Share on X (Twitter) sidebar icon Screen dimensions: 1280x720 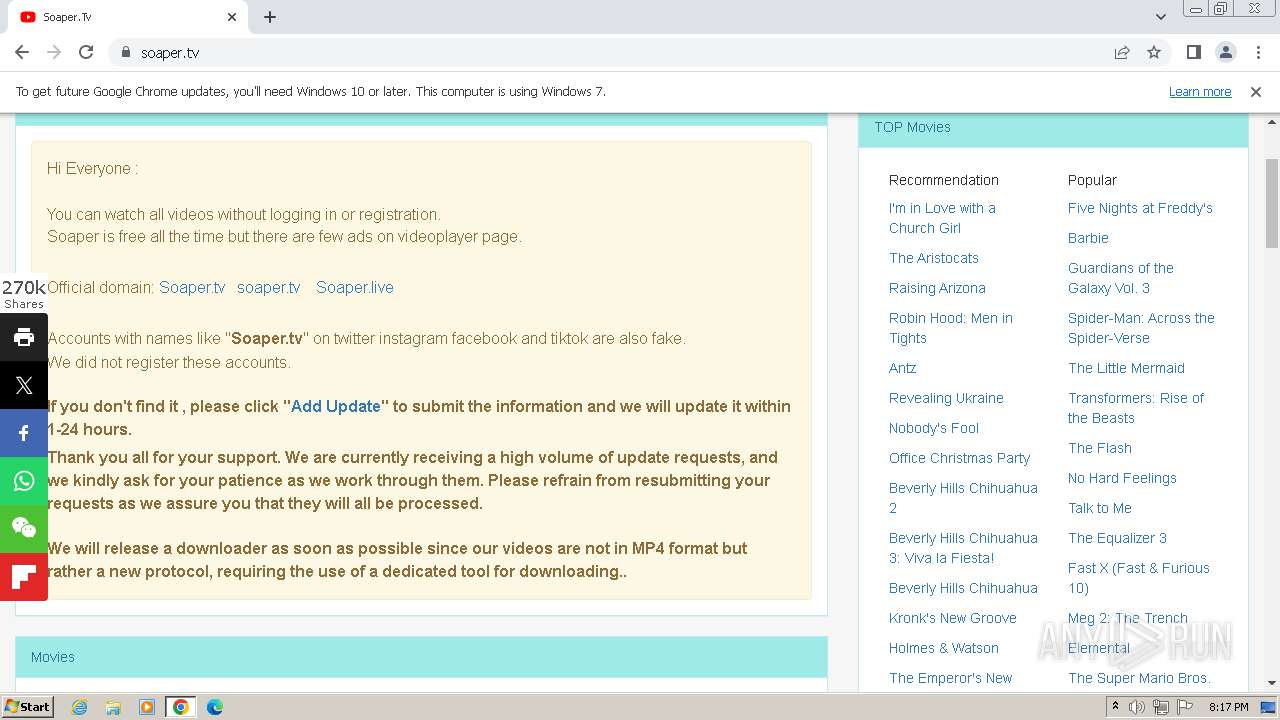(24, 385)
